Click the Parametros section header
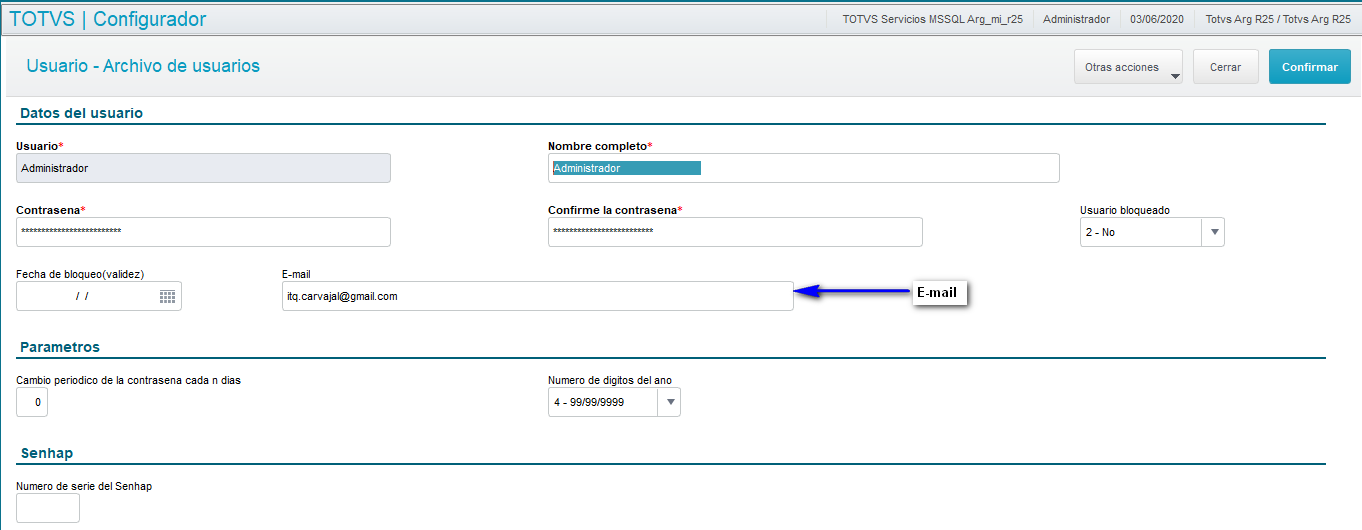This screenshot has width=1362, height=530. coord(60,347)
